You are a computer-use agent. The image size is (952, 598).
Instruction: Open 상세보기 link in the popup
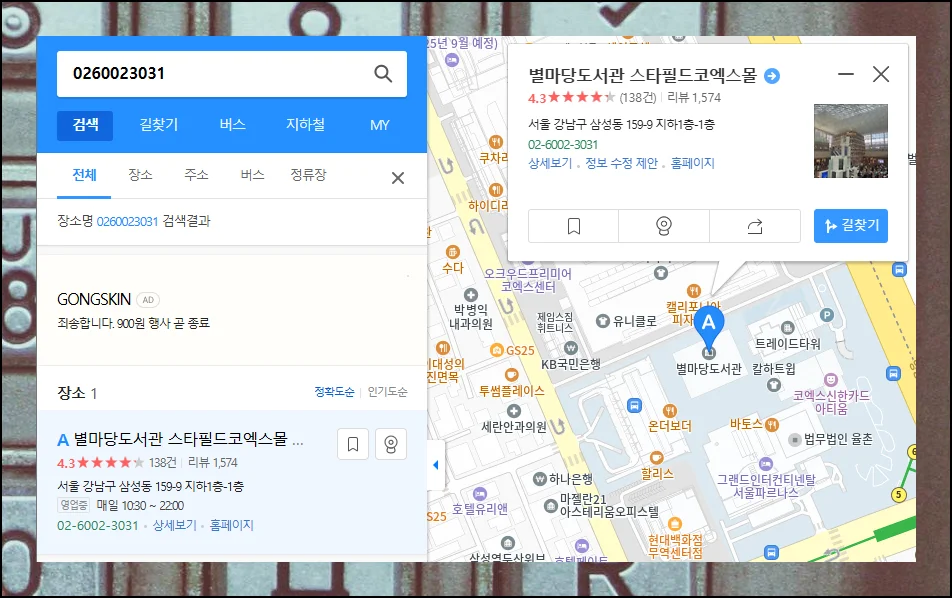pos(550,163)
